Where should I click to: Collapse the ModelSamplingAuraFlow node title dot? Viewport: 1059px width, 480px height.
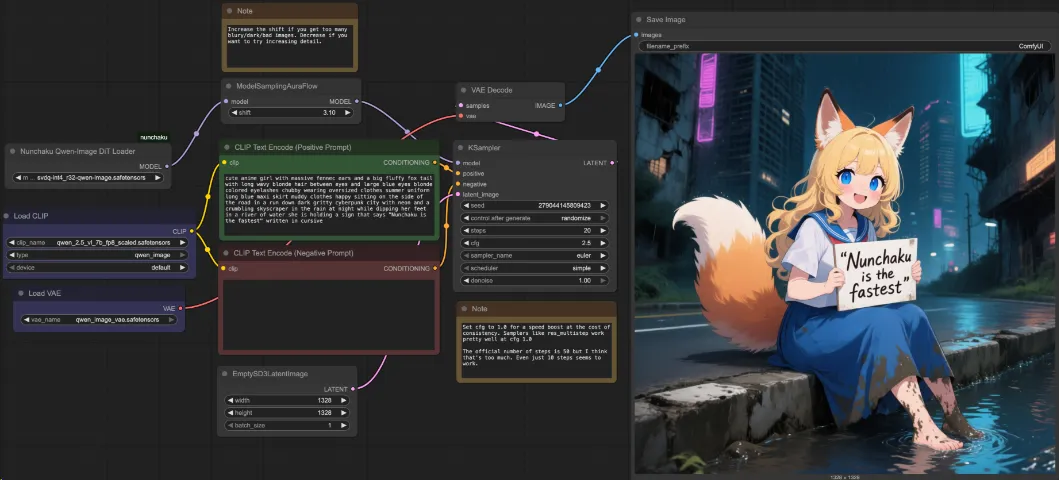click(x=229, y=86)
